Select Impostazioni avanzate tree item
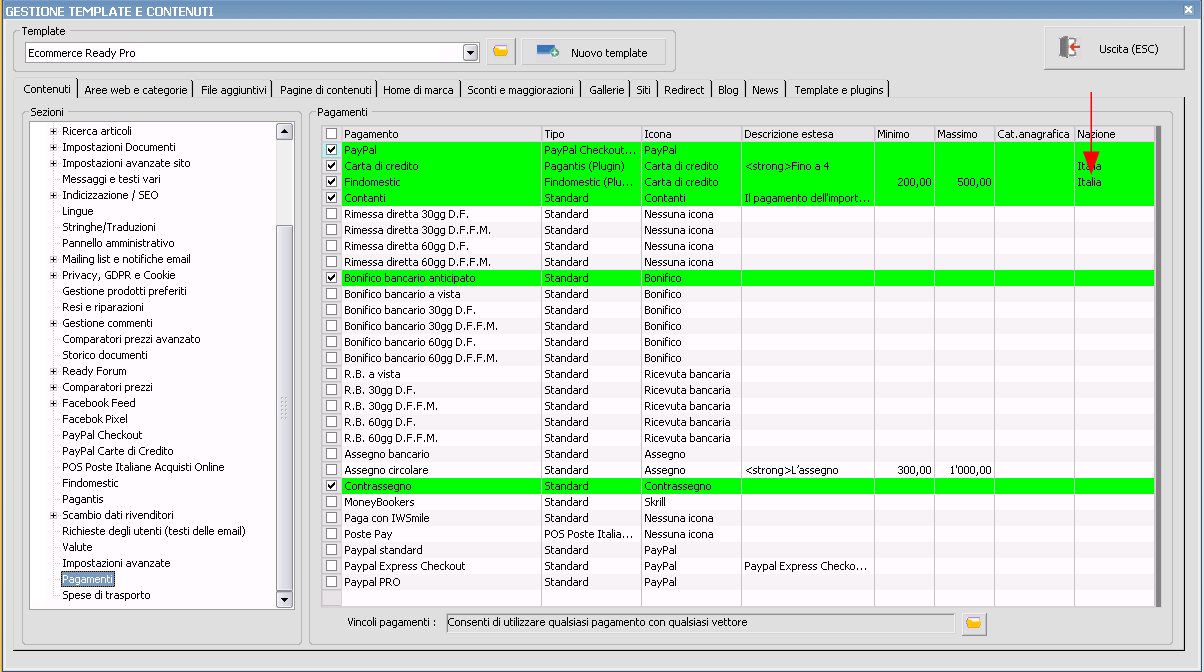Screen dimensions: 1204x672 click(x=116, y=563)
